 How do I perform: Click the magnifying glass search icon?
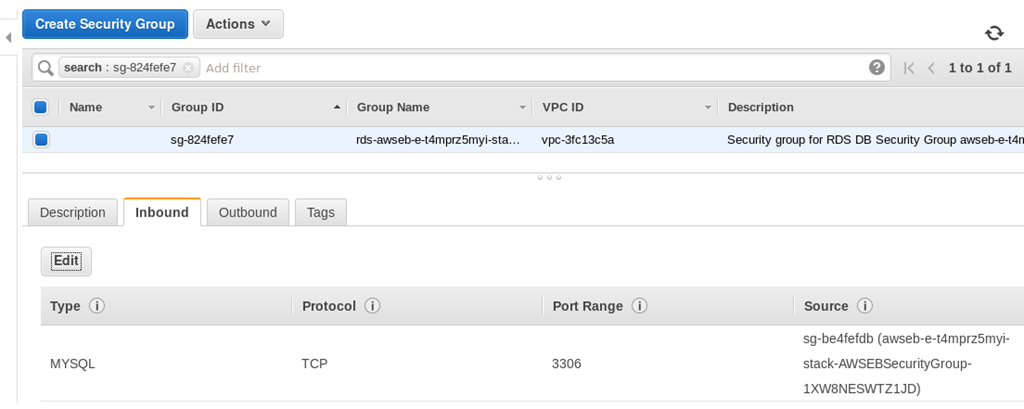click(x=45, y=68)
